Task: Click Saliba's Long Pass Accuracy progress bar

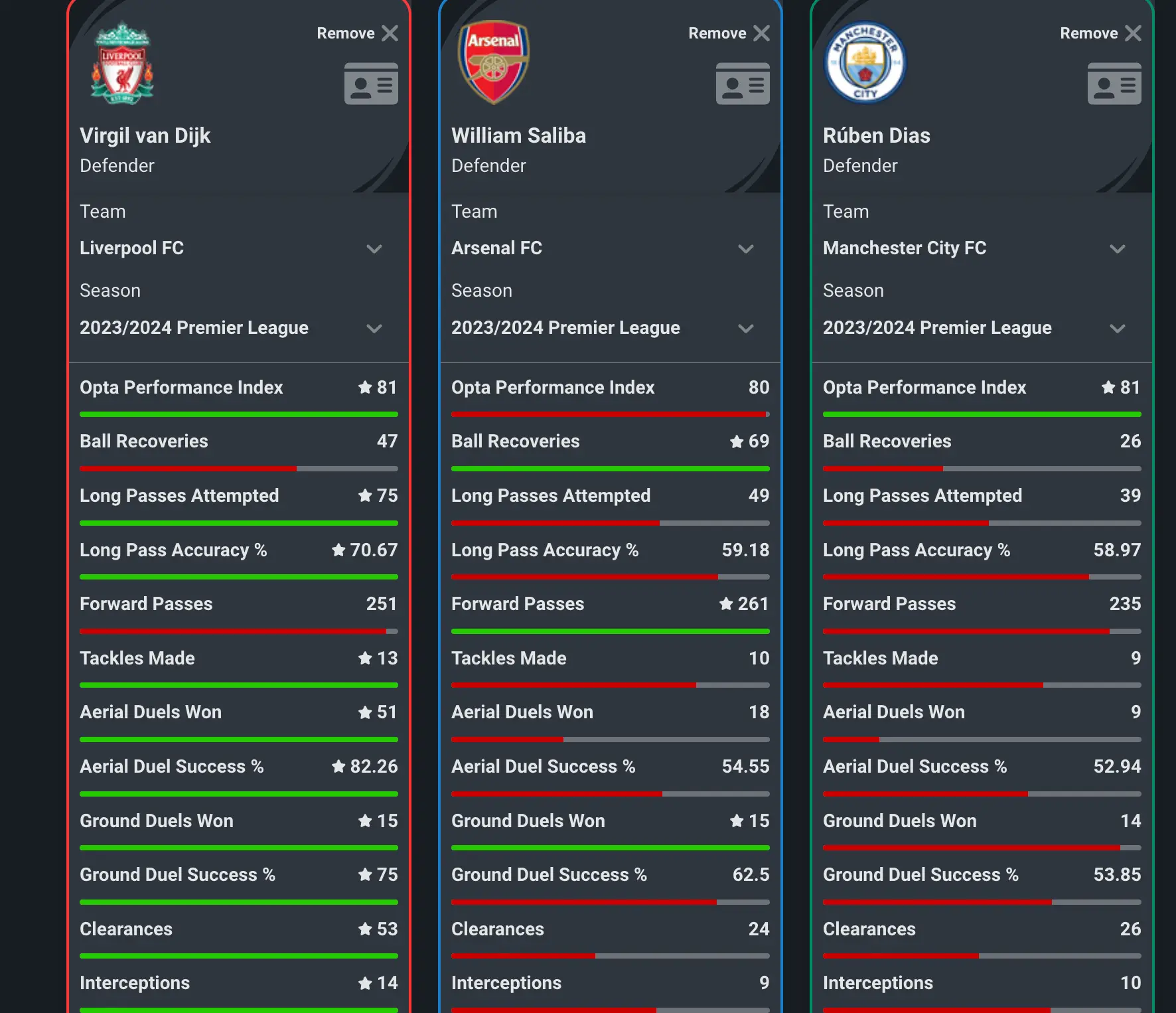Action: coord(610,577)
